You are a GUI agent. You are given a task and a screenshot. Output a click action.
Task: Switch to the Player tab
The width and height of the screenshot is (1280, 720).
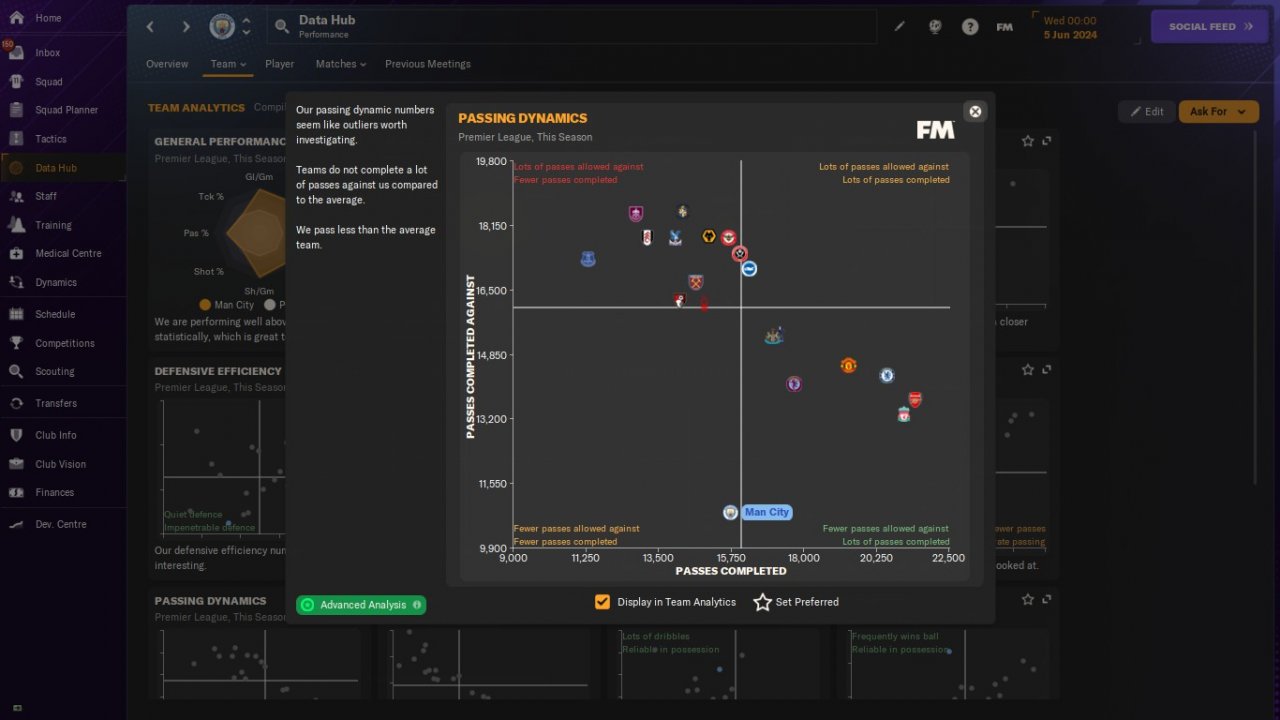280,64
